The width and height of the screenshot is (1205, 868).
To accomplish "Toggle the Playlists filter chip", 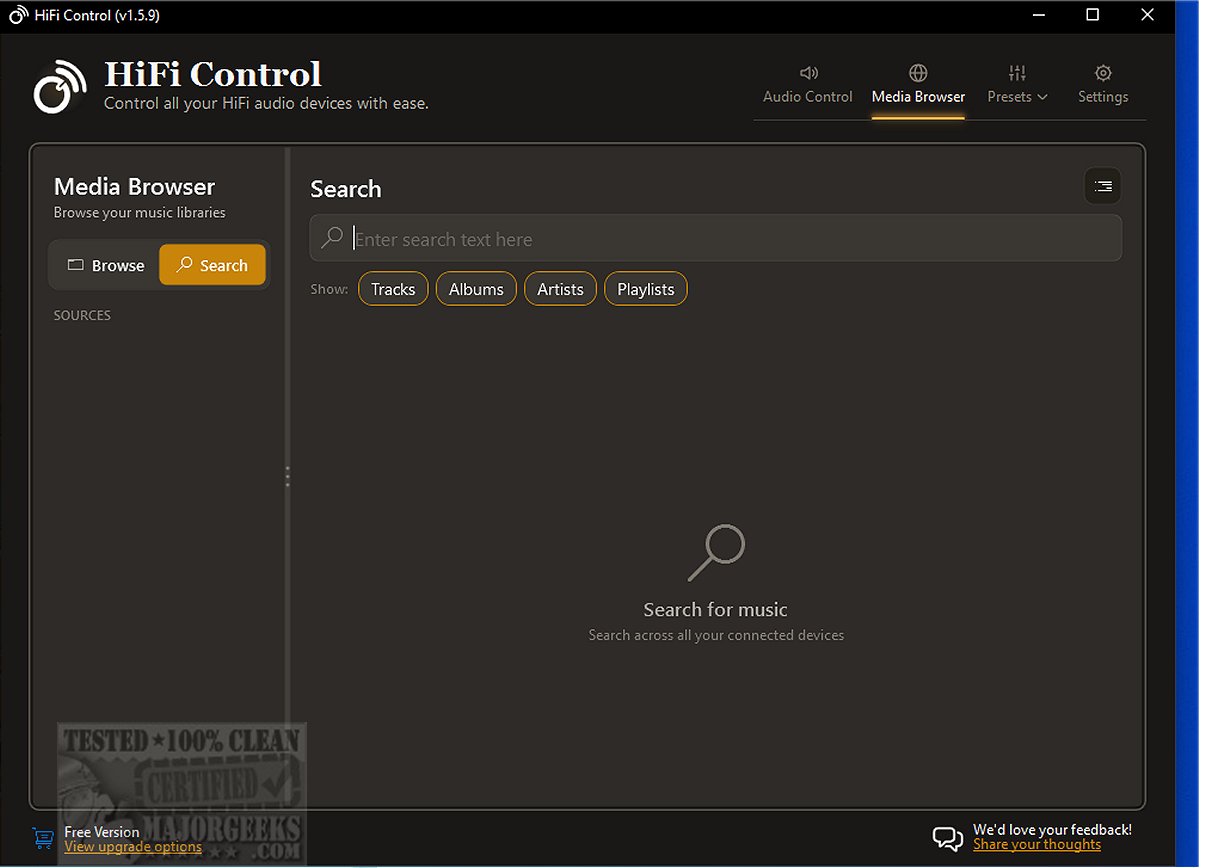I will coord(646,289).
